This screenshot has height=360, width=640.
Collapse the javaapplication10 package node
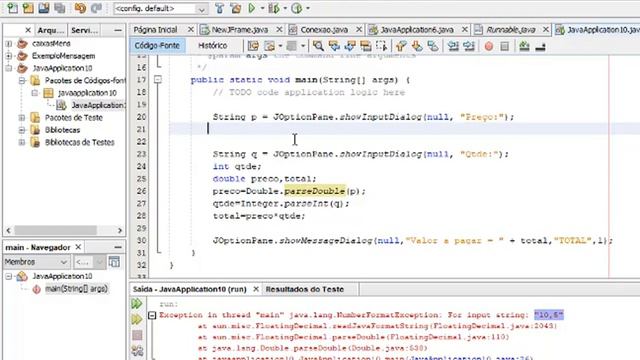tap(35, 93)
